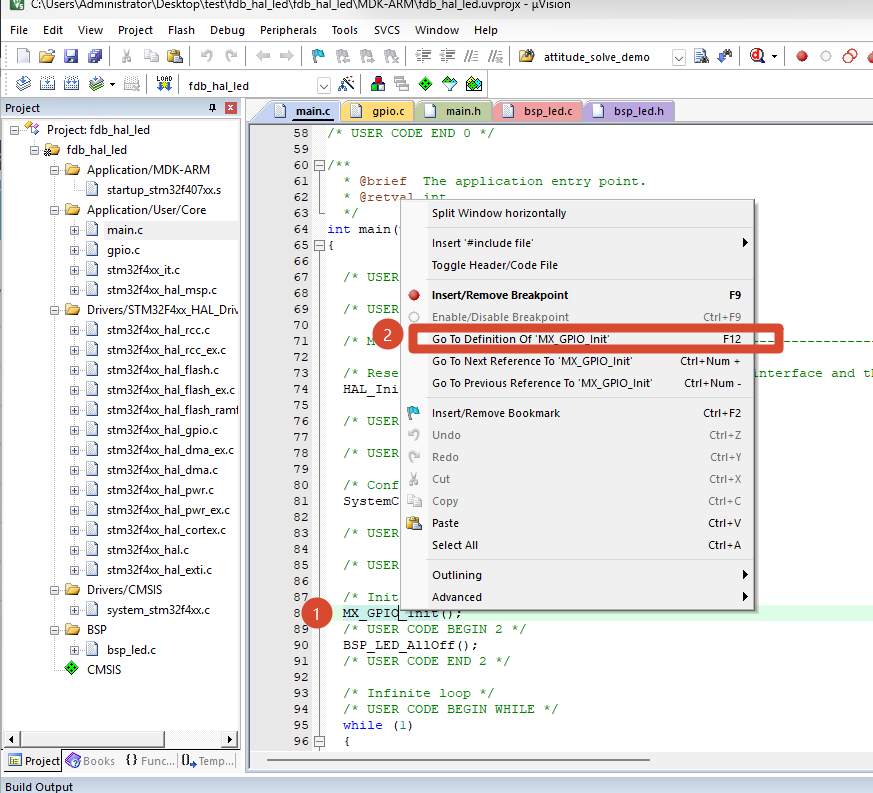Click the LOAD download-to-flash icon
Screen dimensions: 873x793
tap(164, 84)
